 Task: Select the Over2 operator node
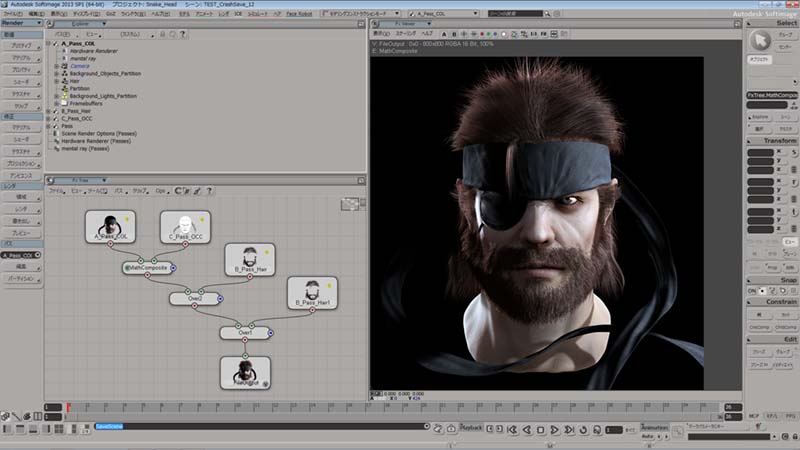195,298
